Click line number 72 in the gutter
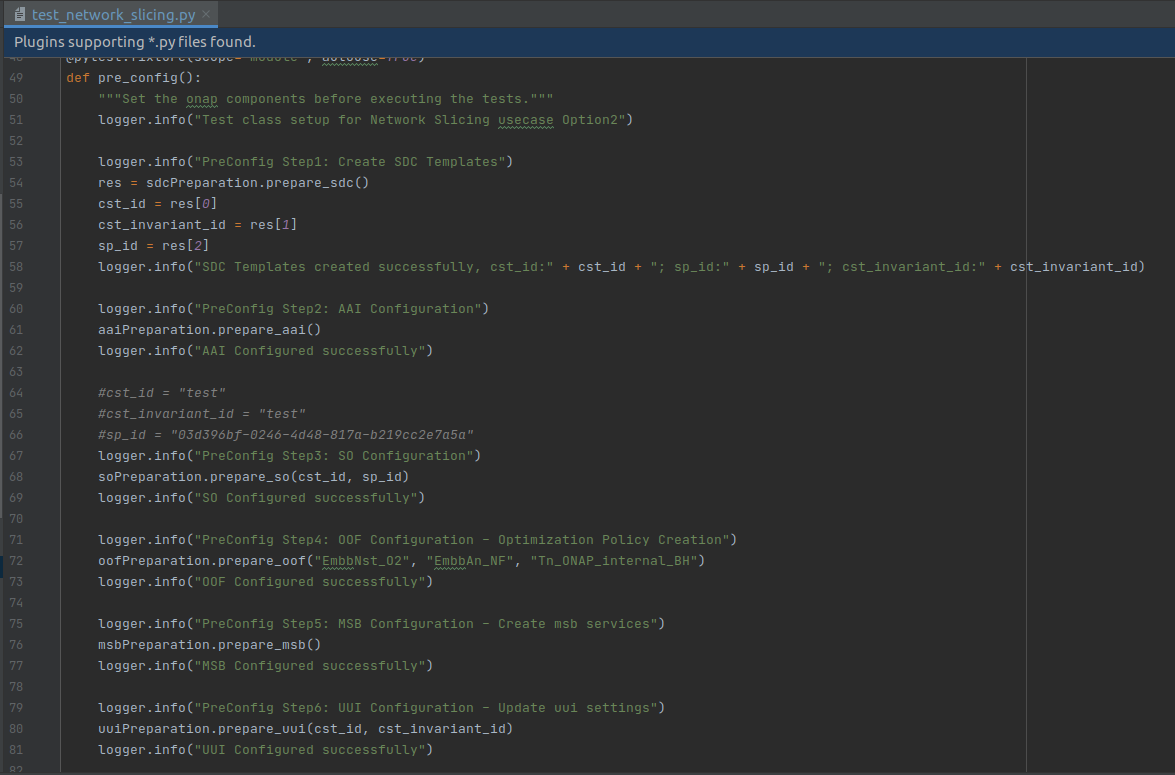 [16, 561]
